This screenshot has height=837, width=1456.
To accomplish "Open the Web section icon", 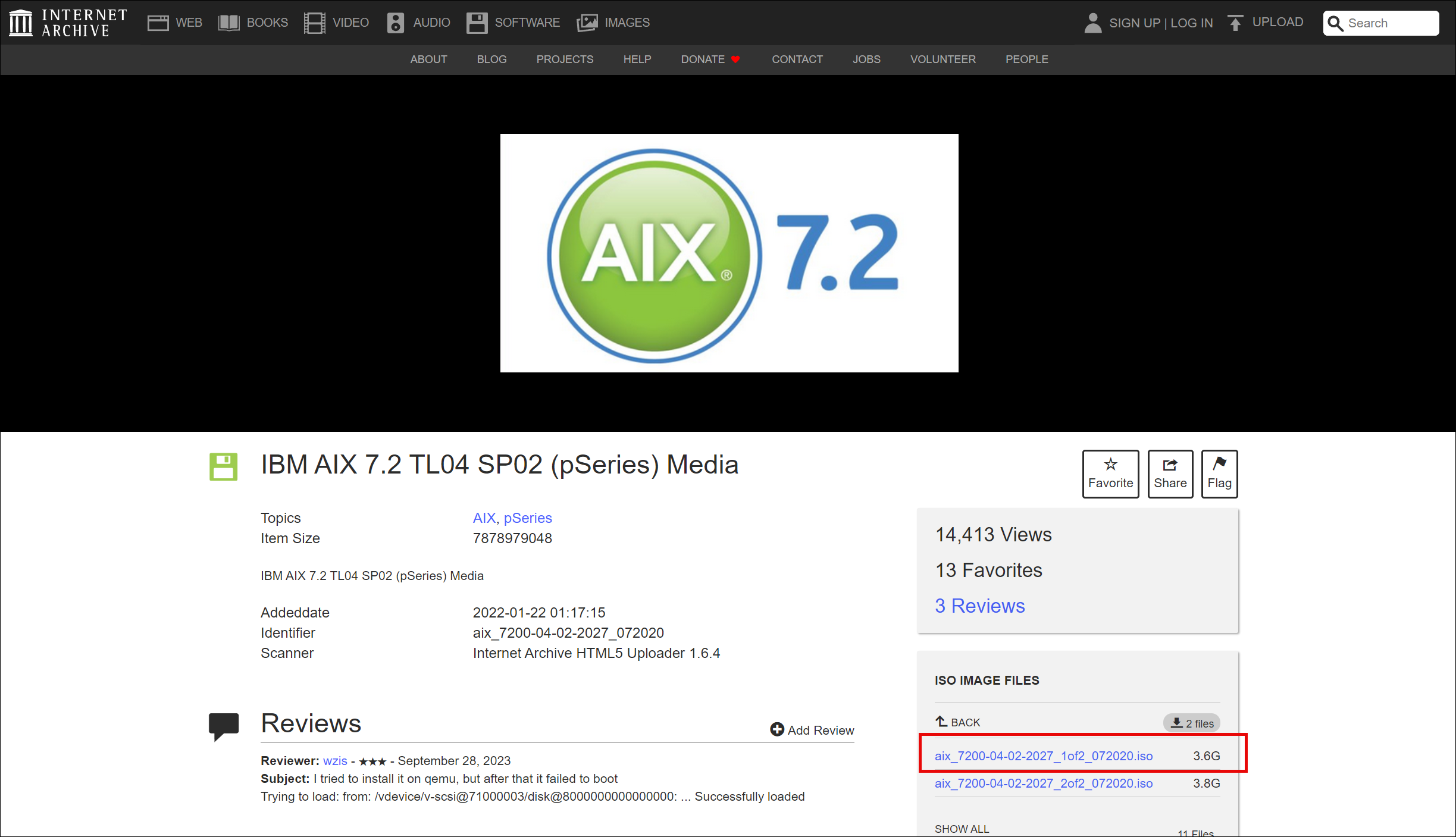I will pyautogui.click(x=158, y=23).
